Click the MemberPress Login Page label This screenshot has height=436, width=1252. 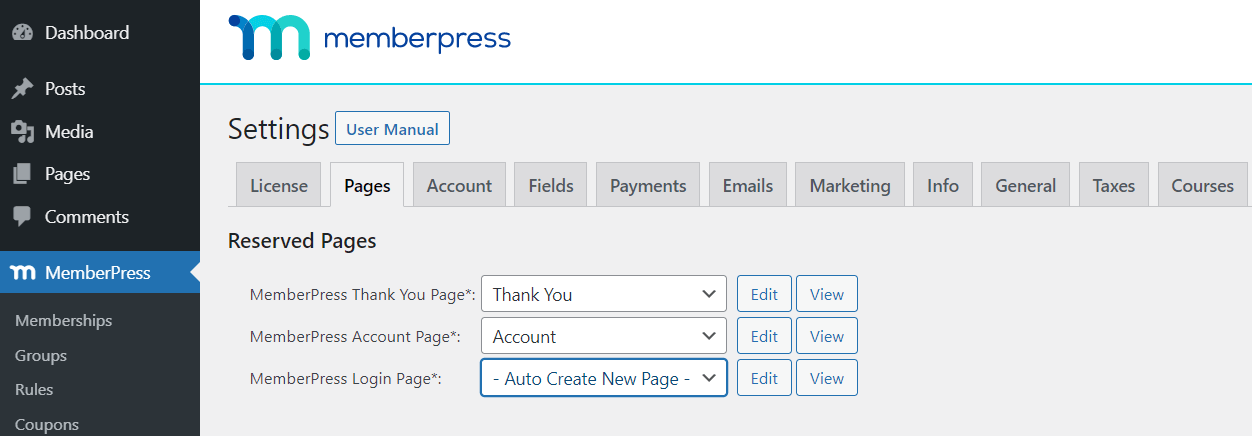(x=345, y=379)
